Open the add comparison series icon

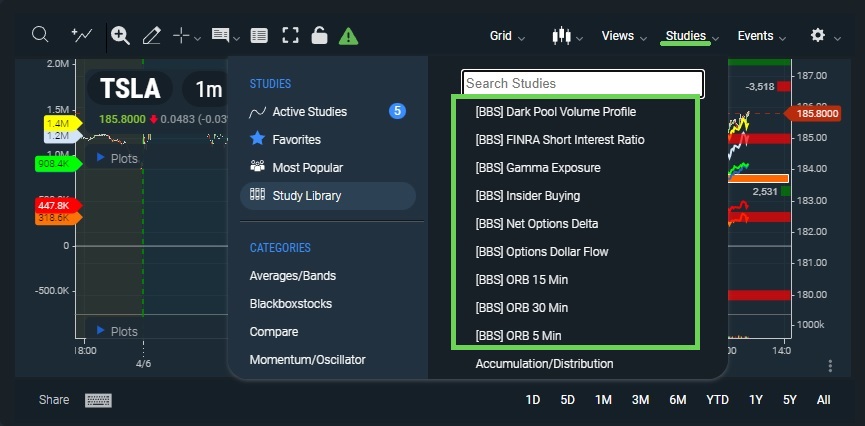(x=82, y=35)
